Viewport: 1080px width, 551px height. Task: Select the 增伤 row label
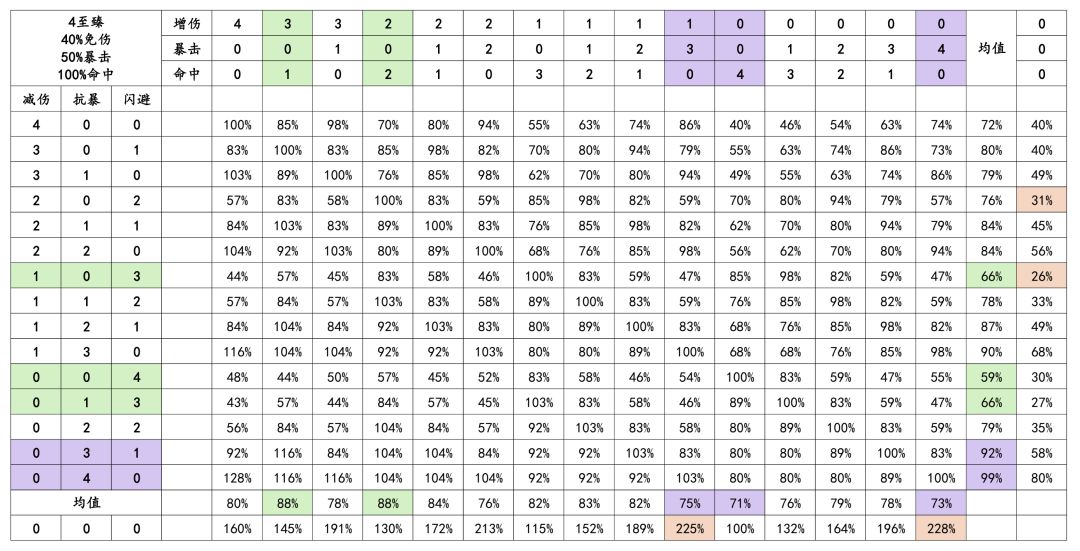pyautogui.click(x=186, y=23)
